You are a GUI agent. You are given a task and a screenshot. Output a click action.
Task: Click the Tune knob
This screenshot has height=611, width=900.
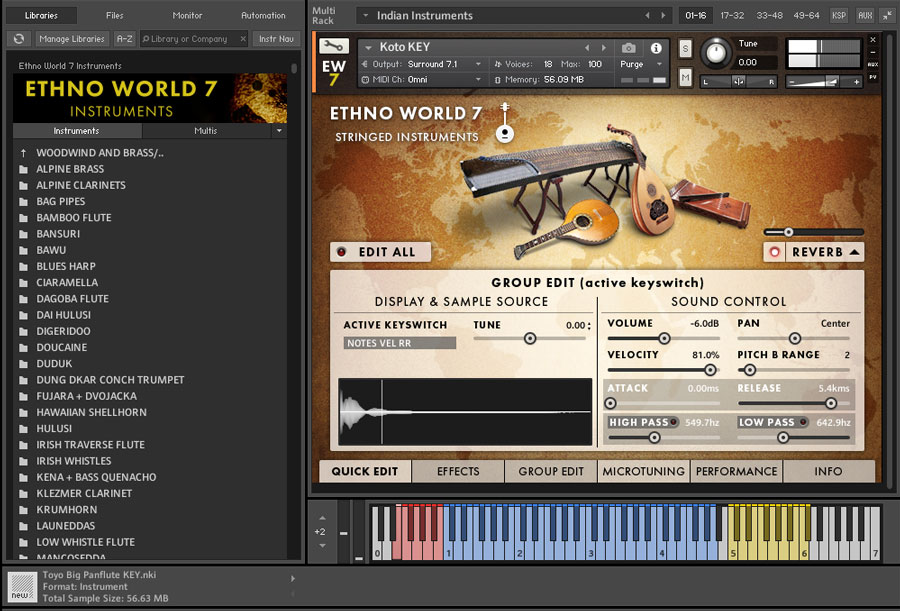pyautogui.click(x=715, y=53)
